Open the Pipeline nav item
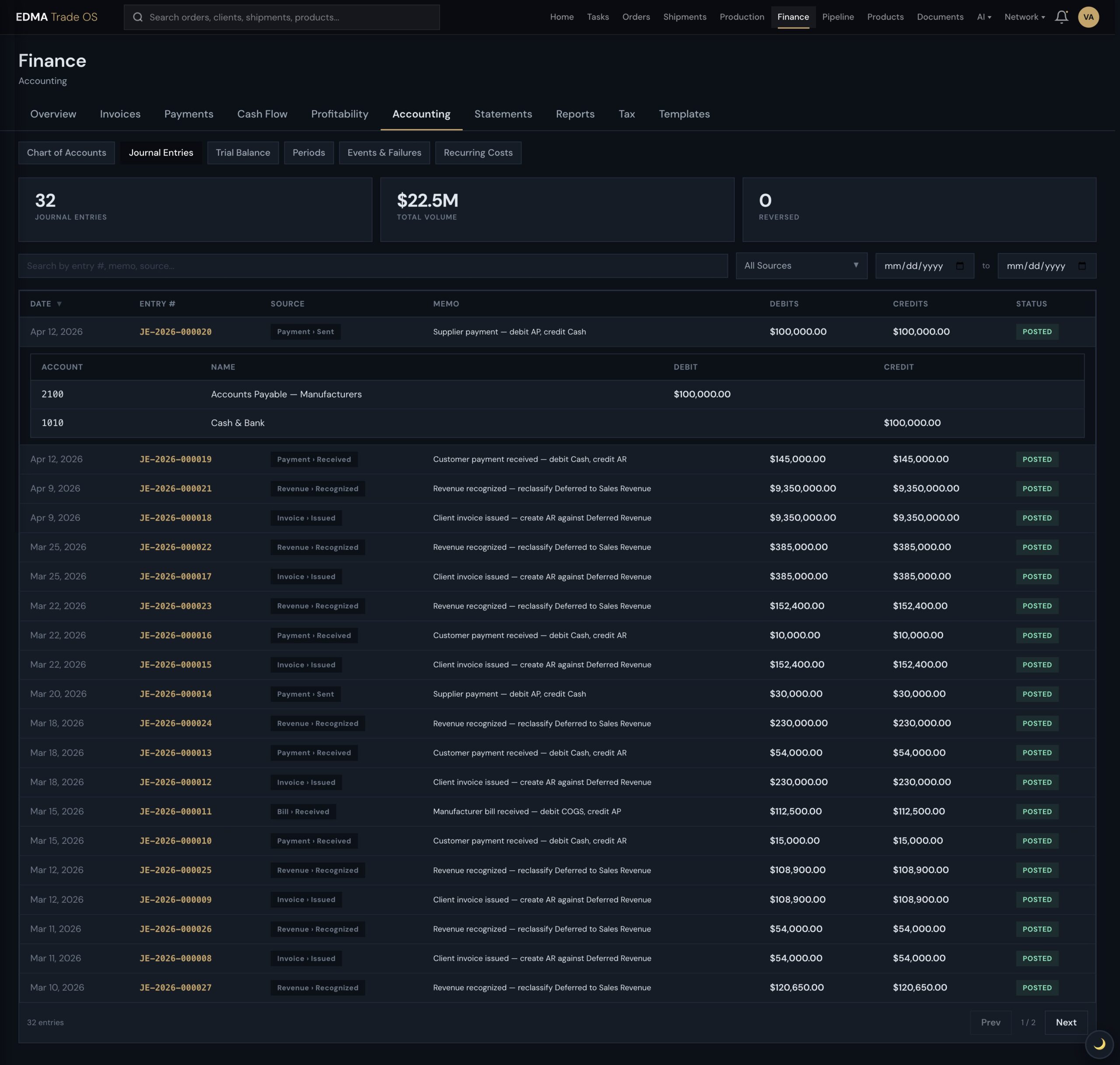1120x1065 pixels. [838, 17]
